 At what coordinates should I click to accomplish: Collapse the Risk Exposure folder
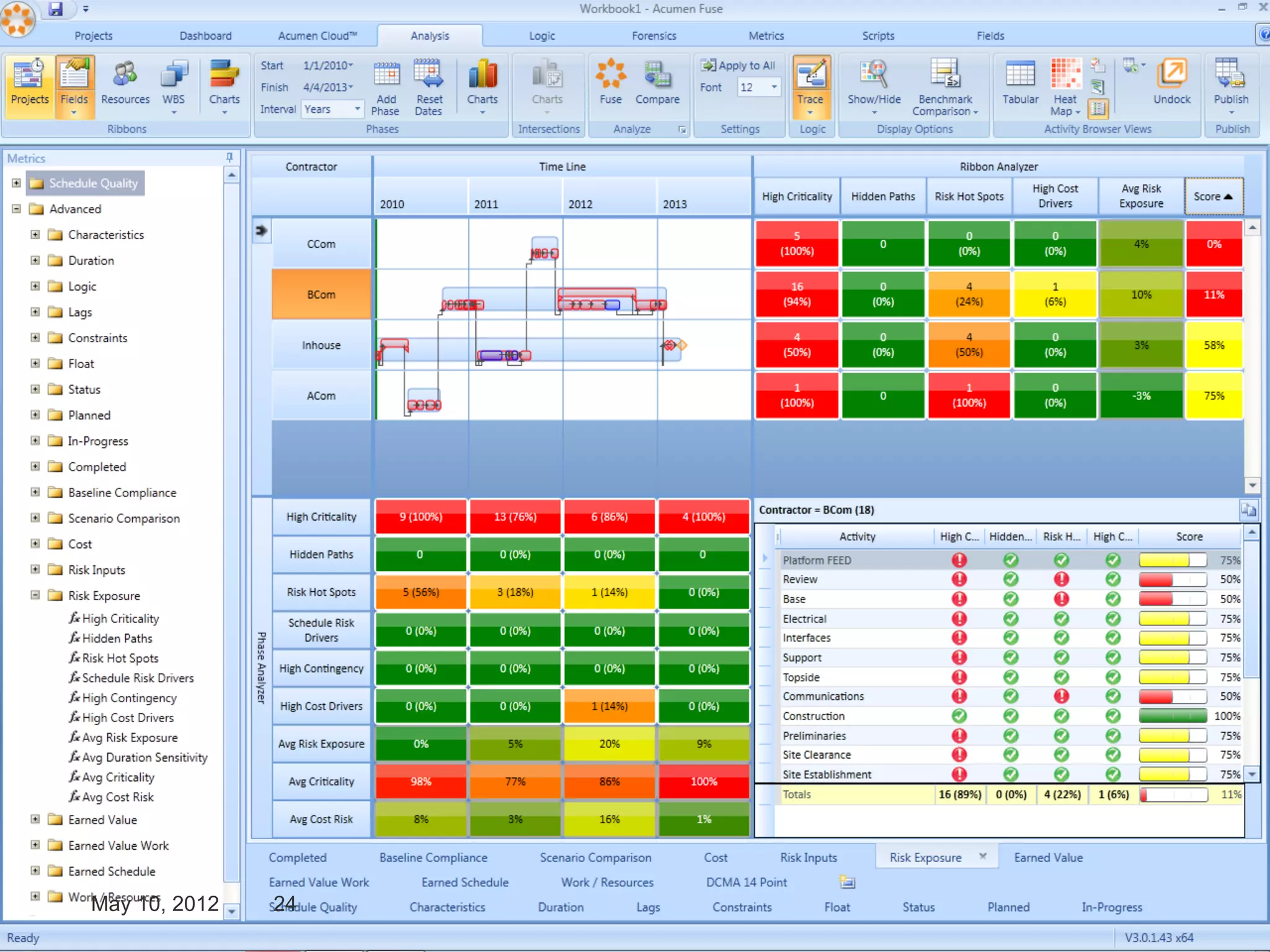tap(35, 595)
